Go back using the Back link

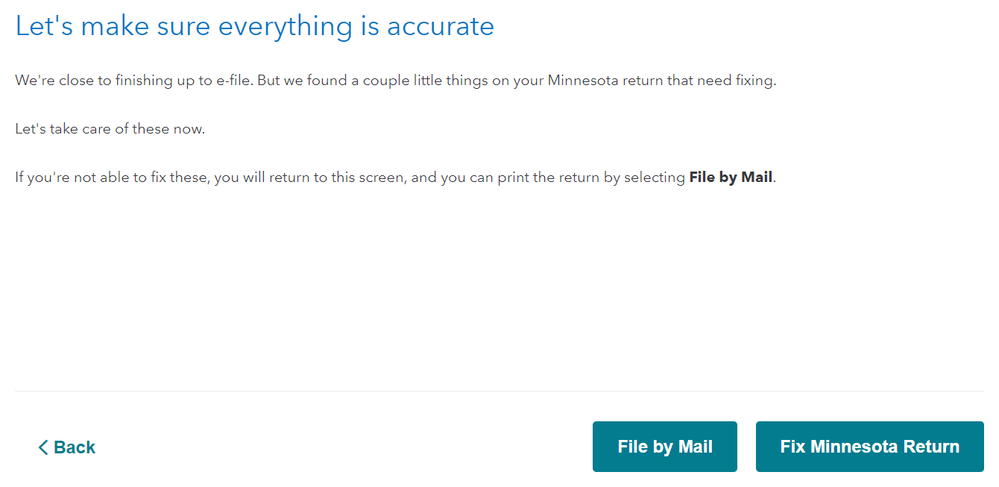click(x=67, y=447)
